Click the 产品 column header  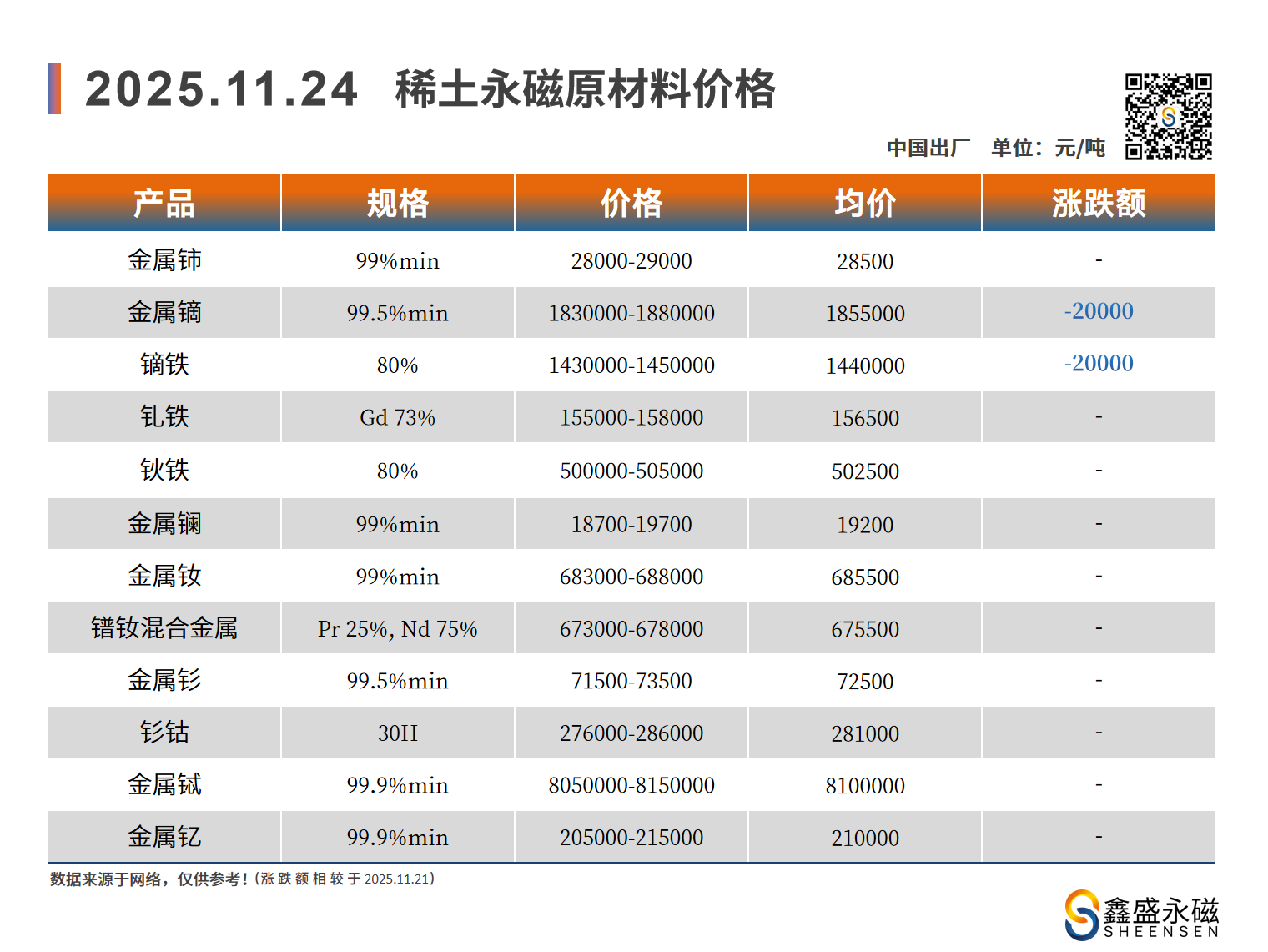164,203
